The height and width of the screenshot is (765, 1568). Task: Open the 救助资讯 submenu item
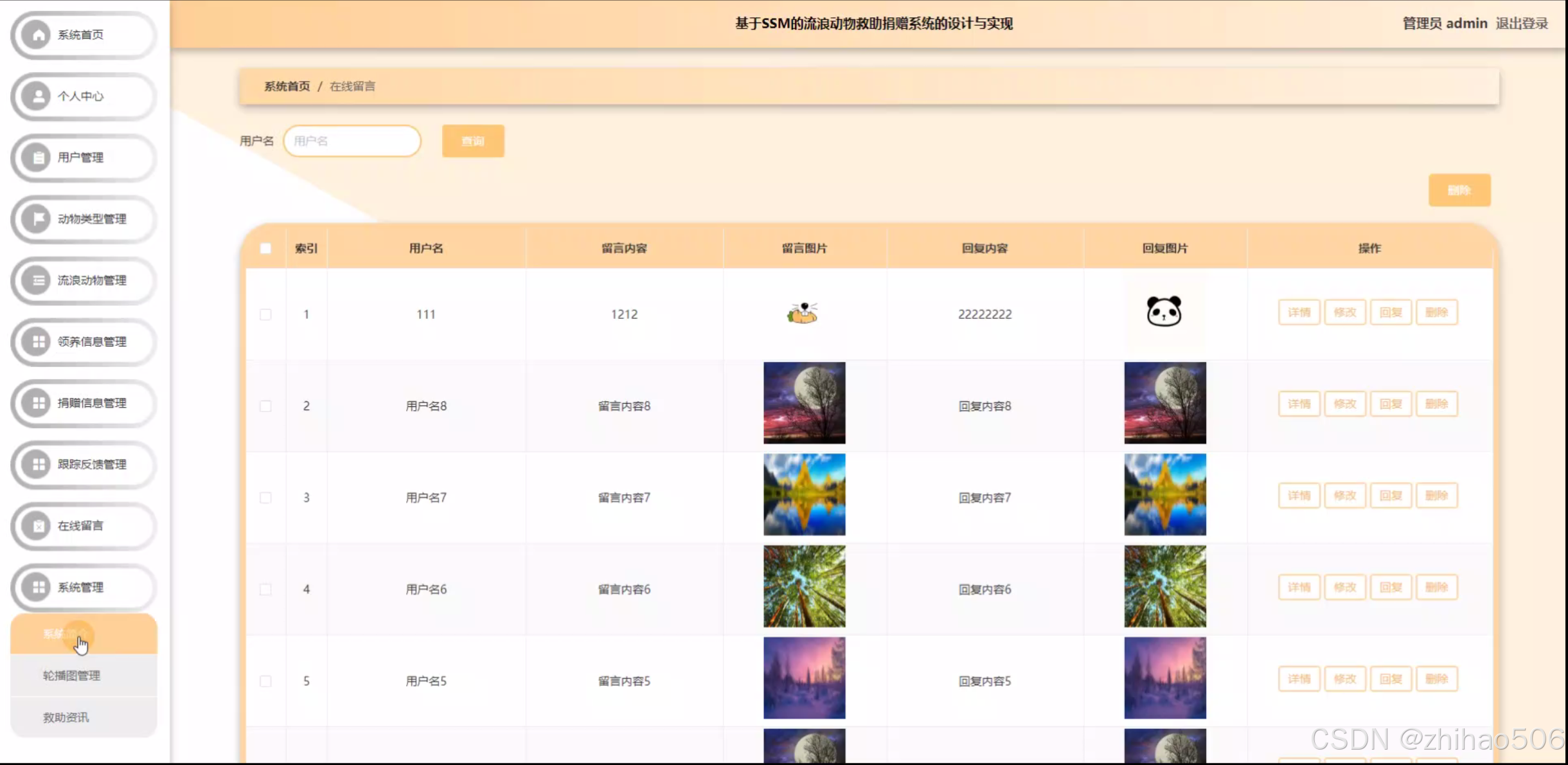click(66, 717)
